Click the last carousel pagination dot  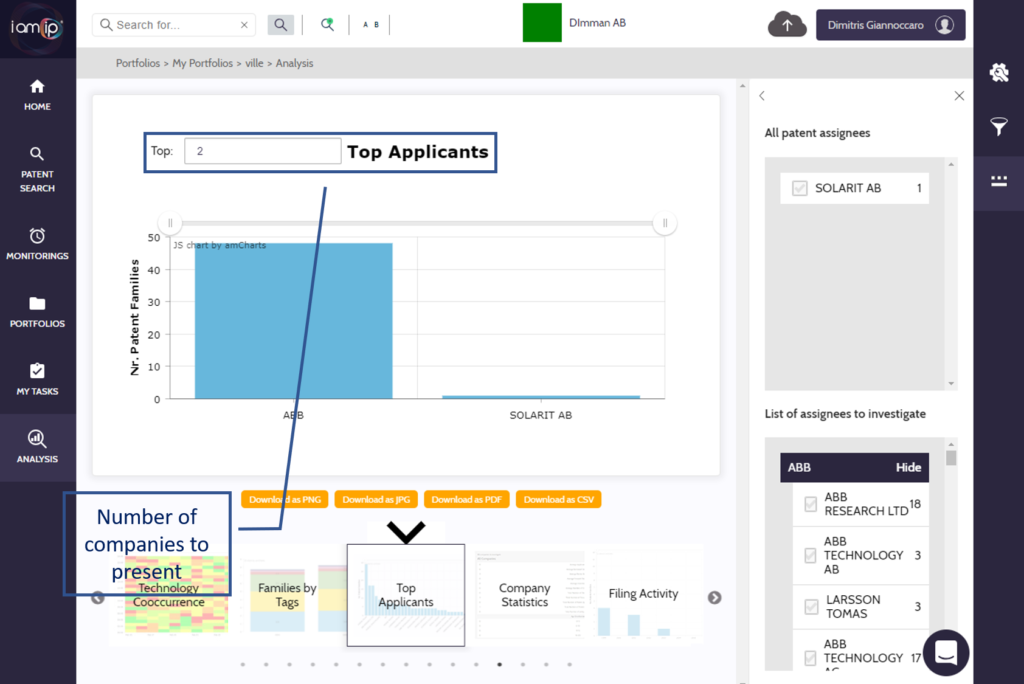point(569,664)
